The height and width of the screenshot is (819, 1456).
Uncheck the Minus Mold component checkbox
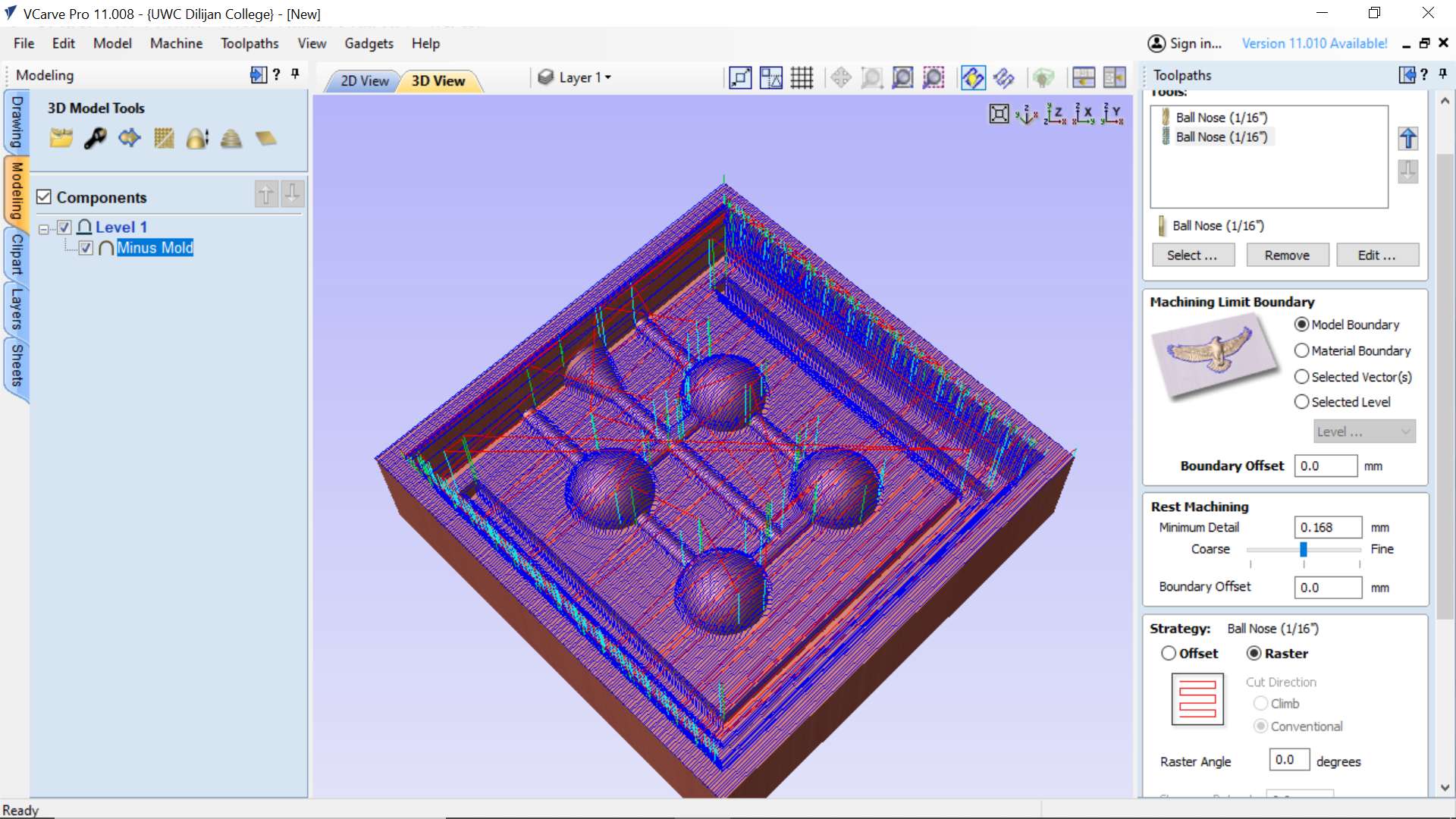point(86,248)
